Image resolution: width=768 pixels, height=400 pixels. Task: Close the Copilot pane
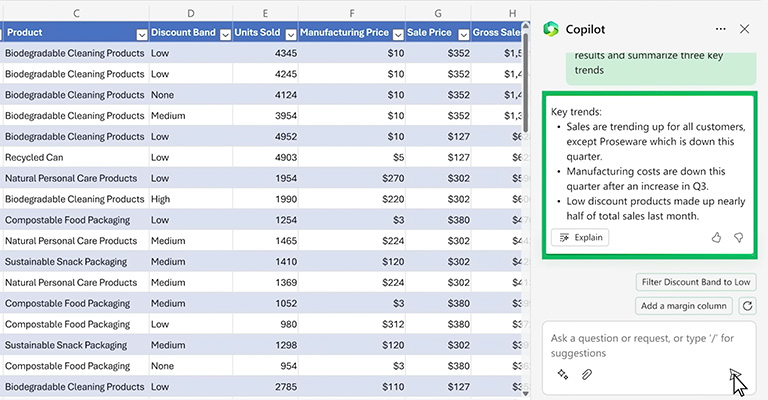[x=744, y=30]
